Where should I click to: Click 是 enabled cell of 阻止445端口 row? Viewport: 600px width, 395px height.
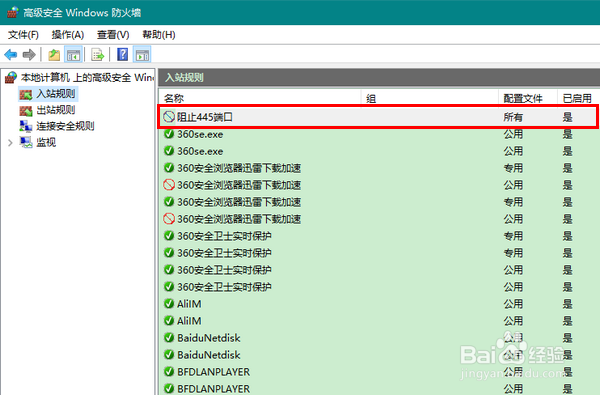click(567, 117)
